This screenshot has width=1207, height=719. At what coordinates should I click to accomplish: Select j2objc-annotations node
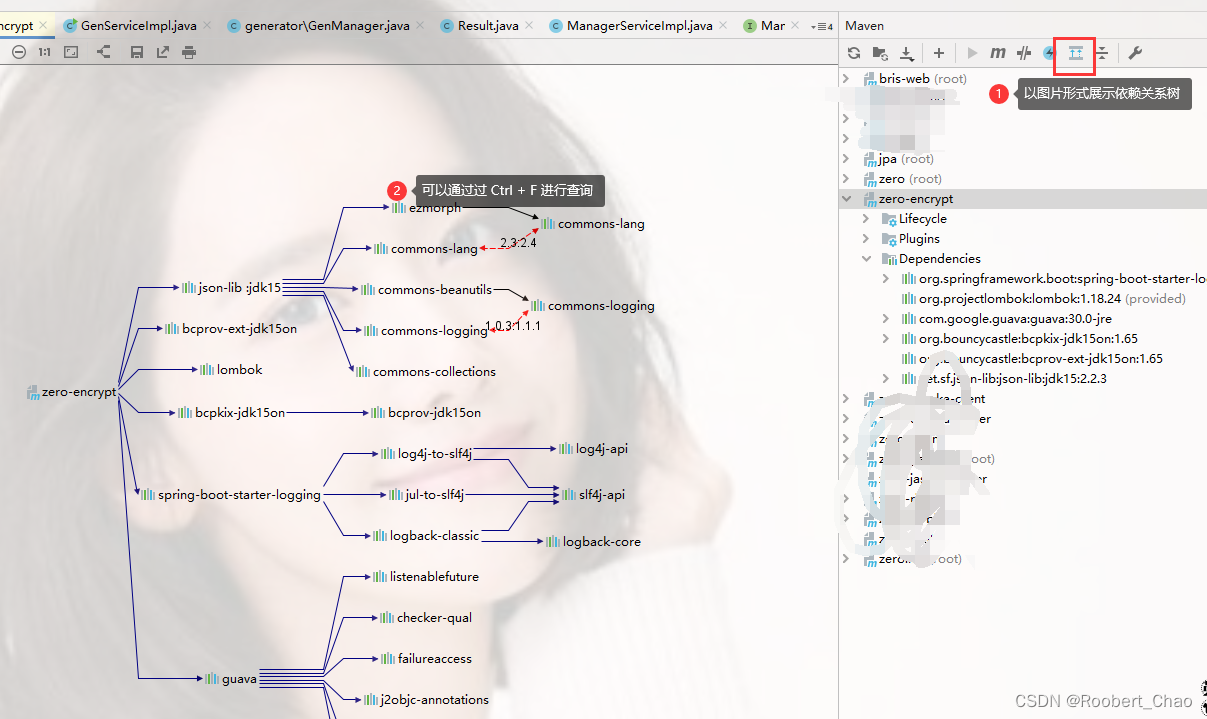[x=426, y=699]
